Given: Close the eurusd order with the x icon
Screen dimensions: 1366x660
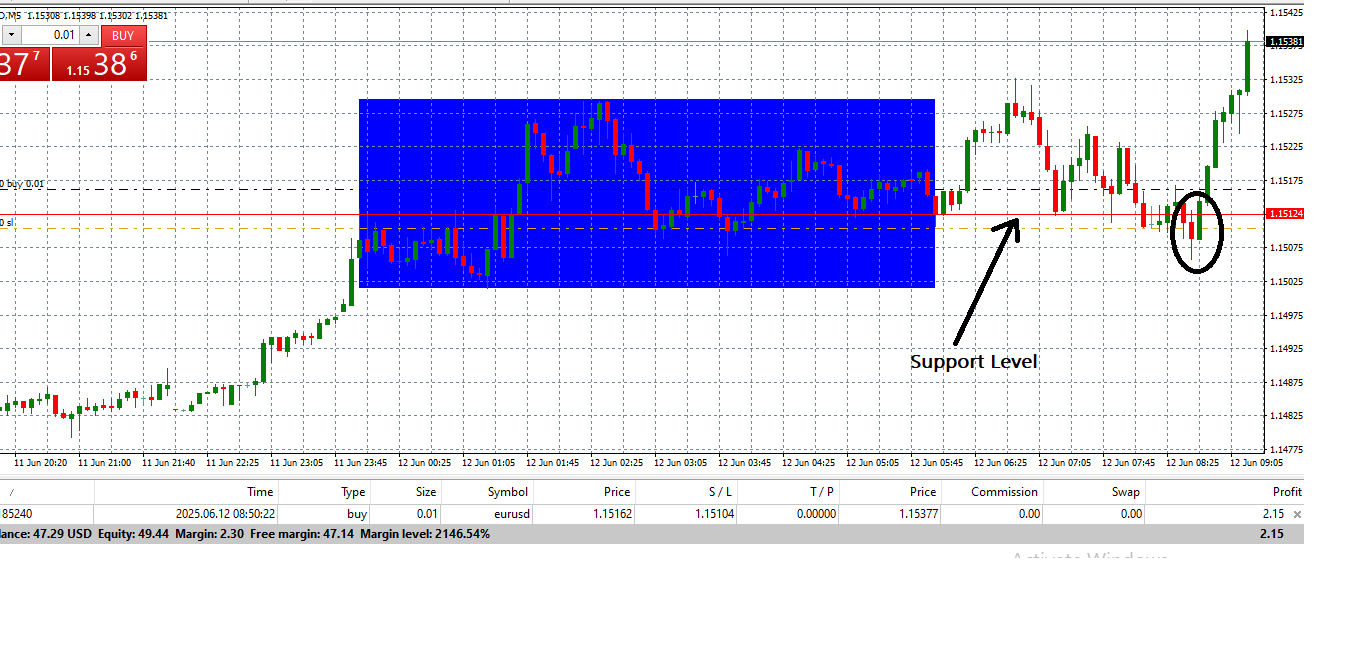Looking at the screenshot, I should coord(1297,514).
